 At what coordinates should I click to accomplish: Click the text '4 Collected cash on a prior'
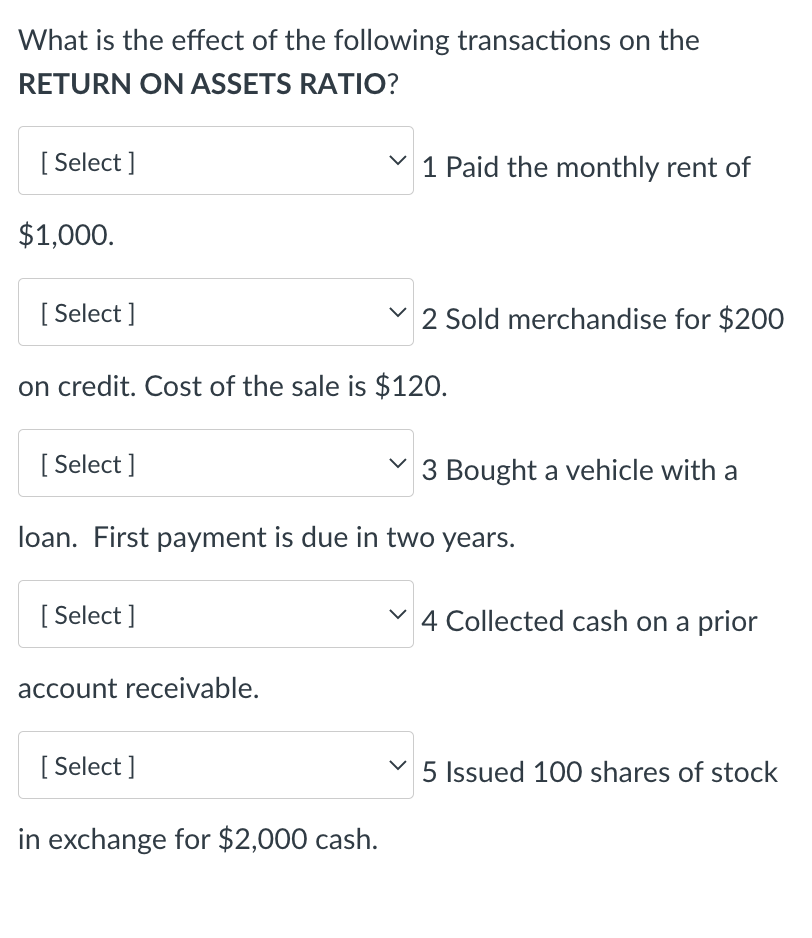(589, 622)
